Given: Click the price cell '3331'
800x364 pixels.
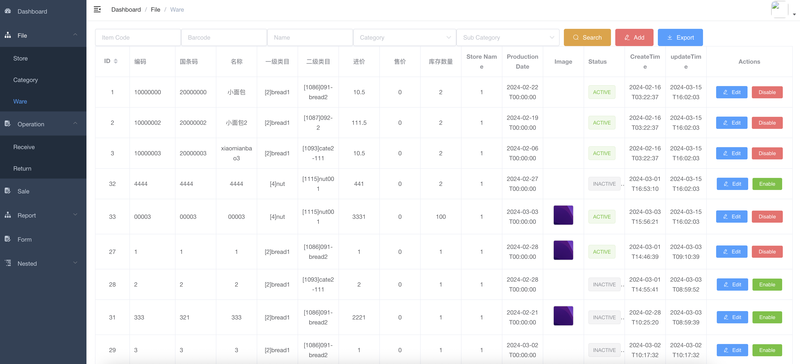Looking at the screenshot, I should (359, 217).
